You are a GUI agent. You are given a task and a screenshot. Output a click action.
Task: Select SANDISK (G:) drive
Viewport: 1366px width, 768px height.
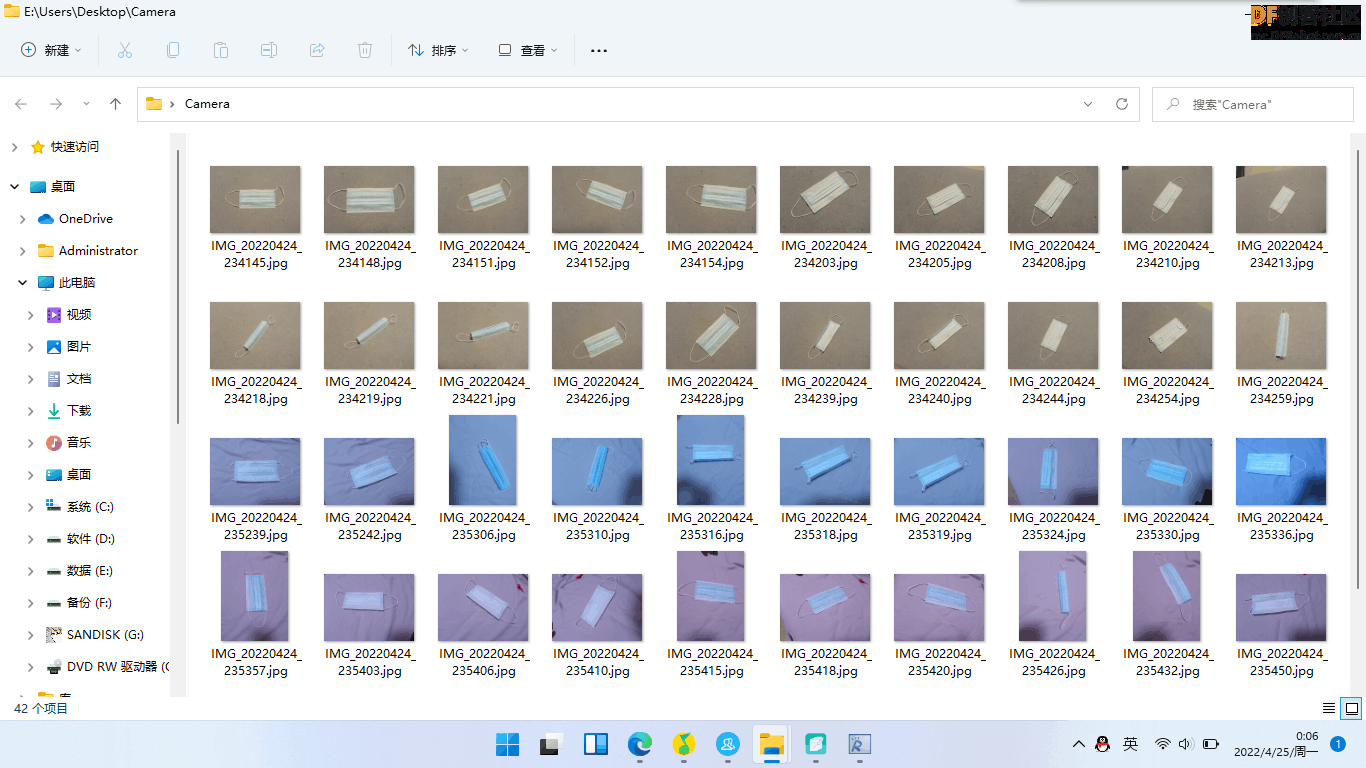point(105,635)
